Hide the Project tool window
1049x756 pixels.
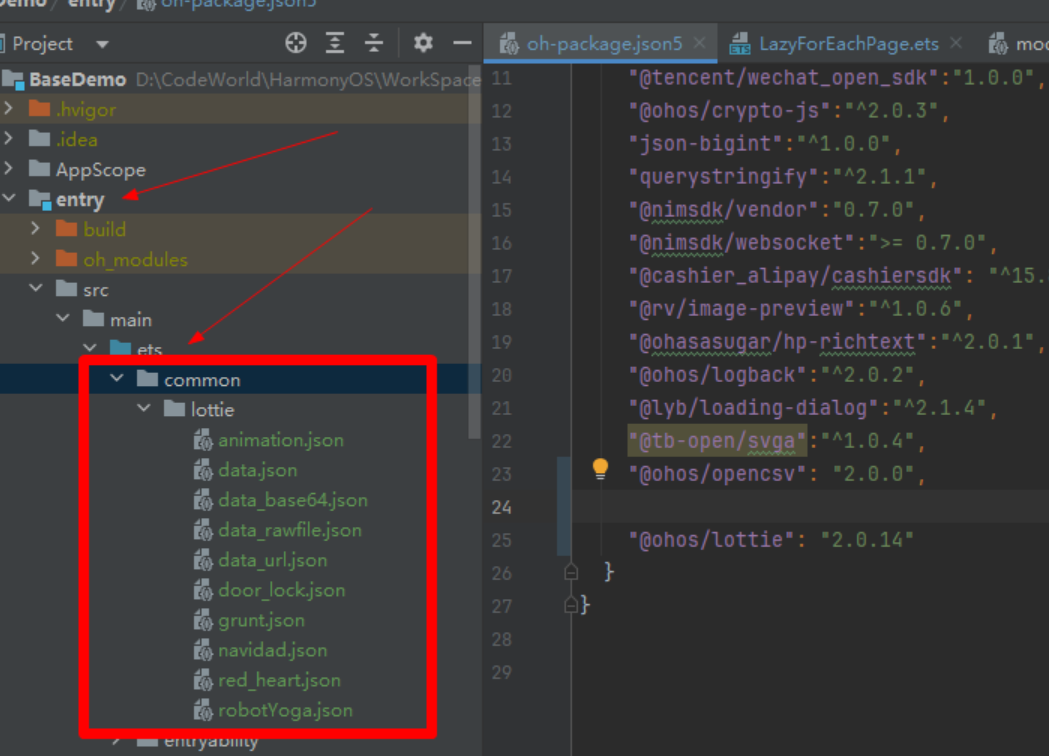(x=461, y=43)
